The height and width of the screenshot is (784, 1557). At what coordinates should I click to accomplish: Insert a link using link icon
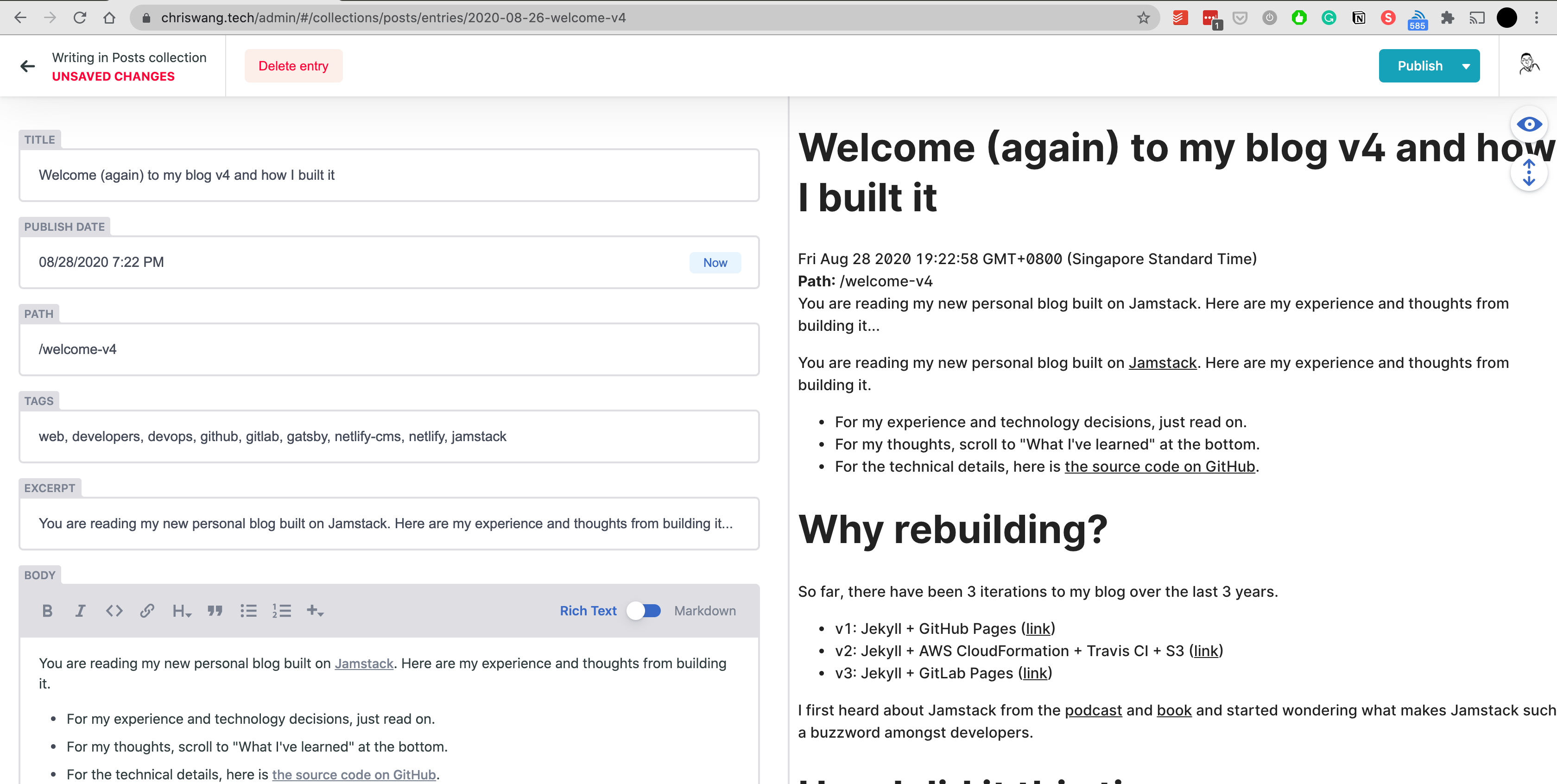coord(147,611)
